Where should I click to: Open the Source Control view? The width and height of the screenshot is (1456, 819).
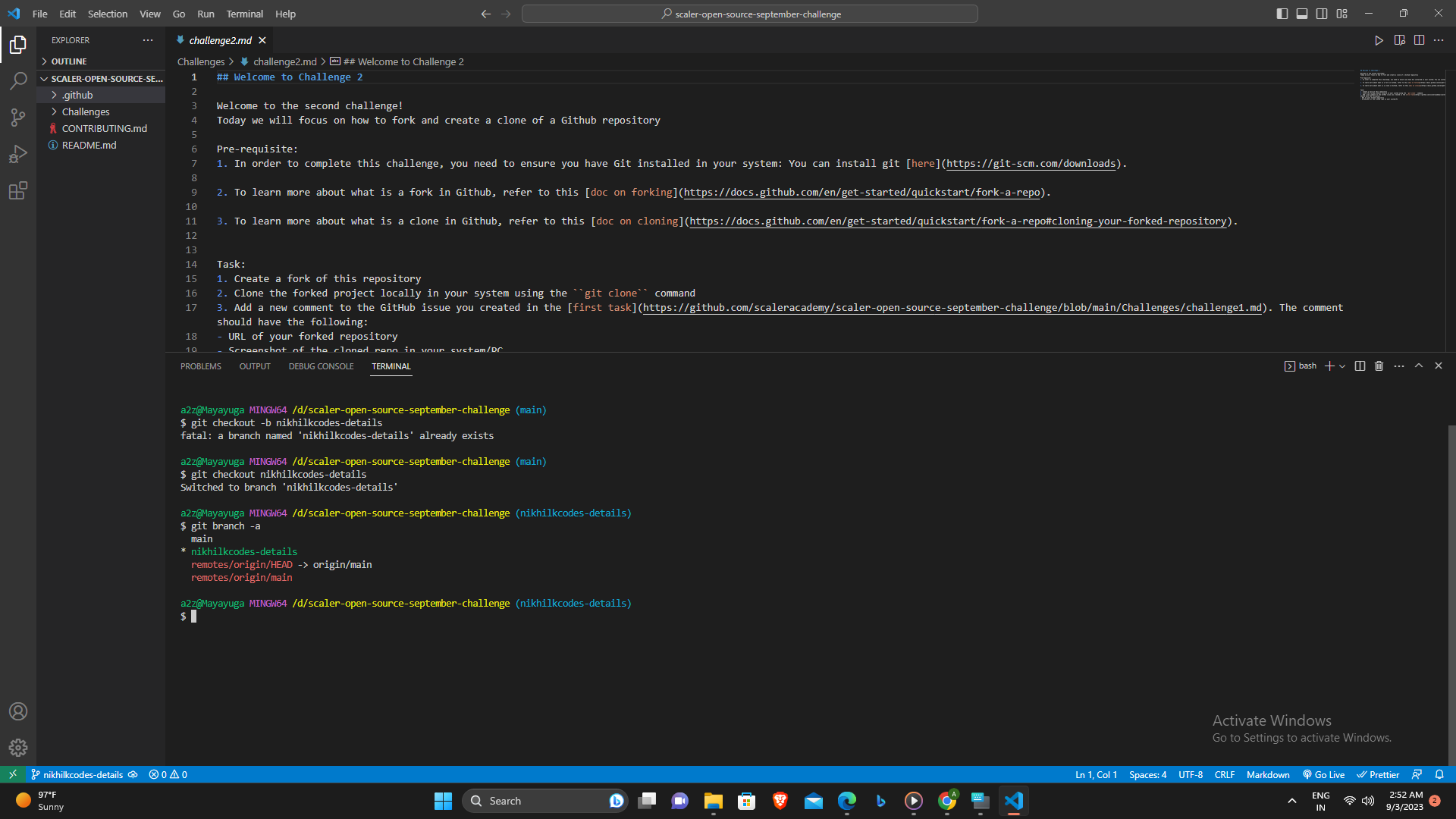(18, 118)
